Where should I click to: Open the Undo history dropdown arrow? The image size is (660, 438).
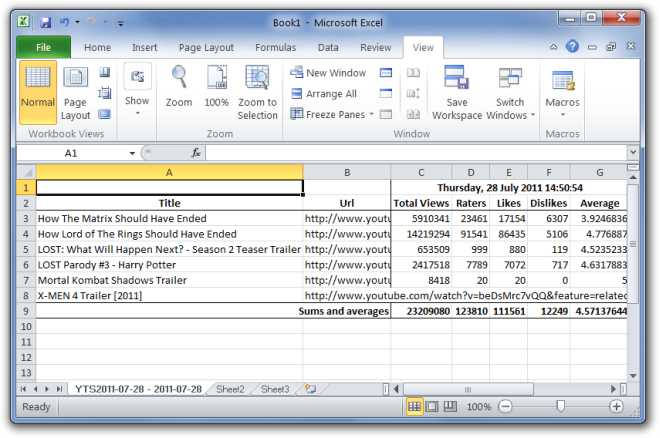pos(77,22)
